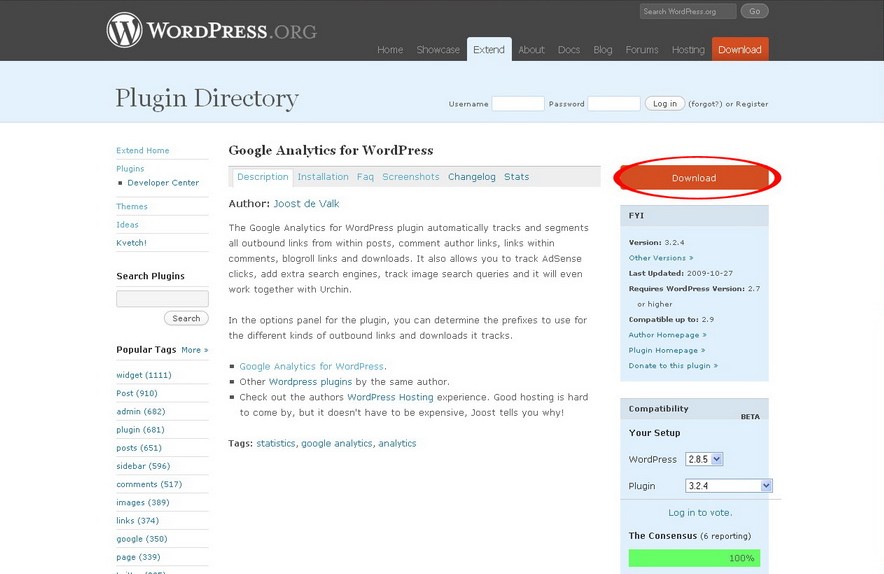
Task: Open the page (339) tag
Action: [x=138, y=557]
